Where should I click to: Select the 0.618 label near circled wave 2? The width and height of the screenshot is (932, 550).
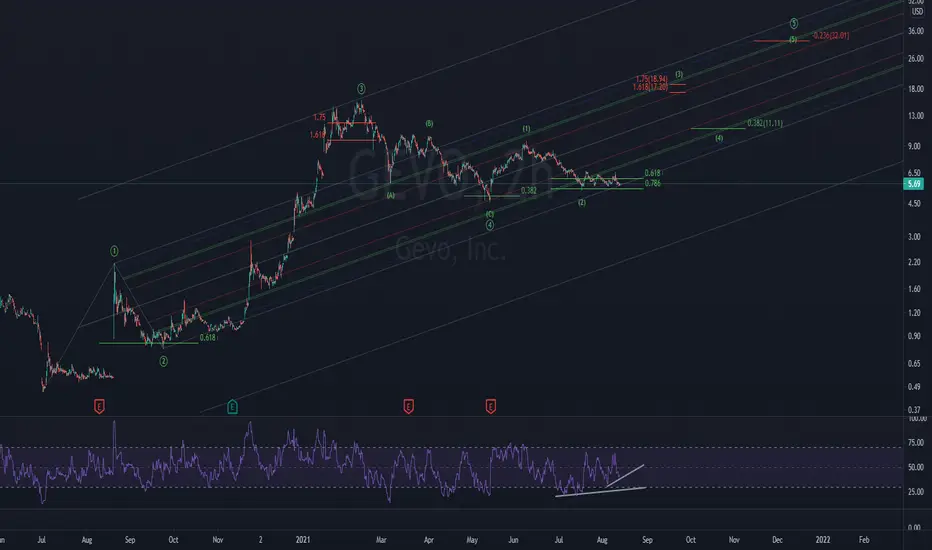207,337
